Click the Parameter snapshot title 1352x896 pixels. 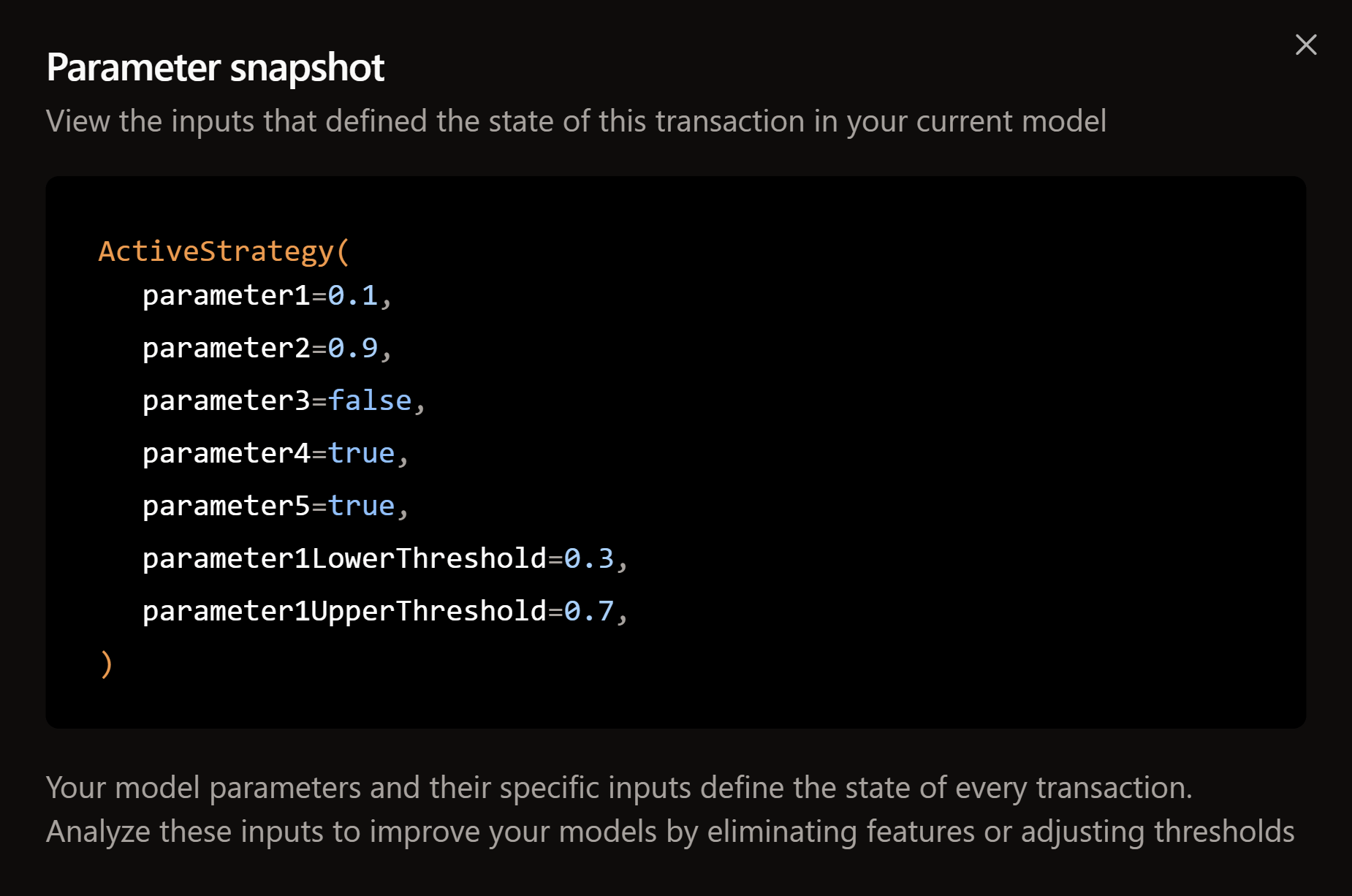pos(215,67)
